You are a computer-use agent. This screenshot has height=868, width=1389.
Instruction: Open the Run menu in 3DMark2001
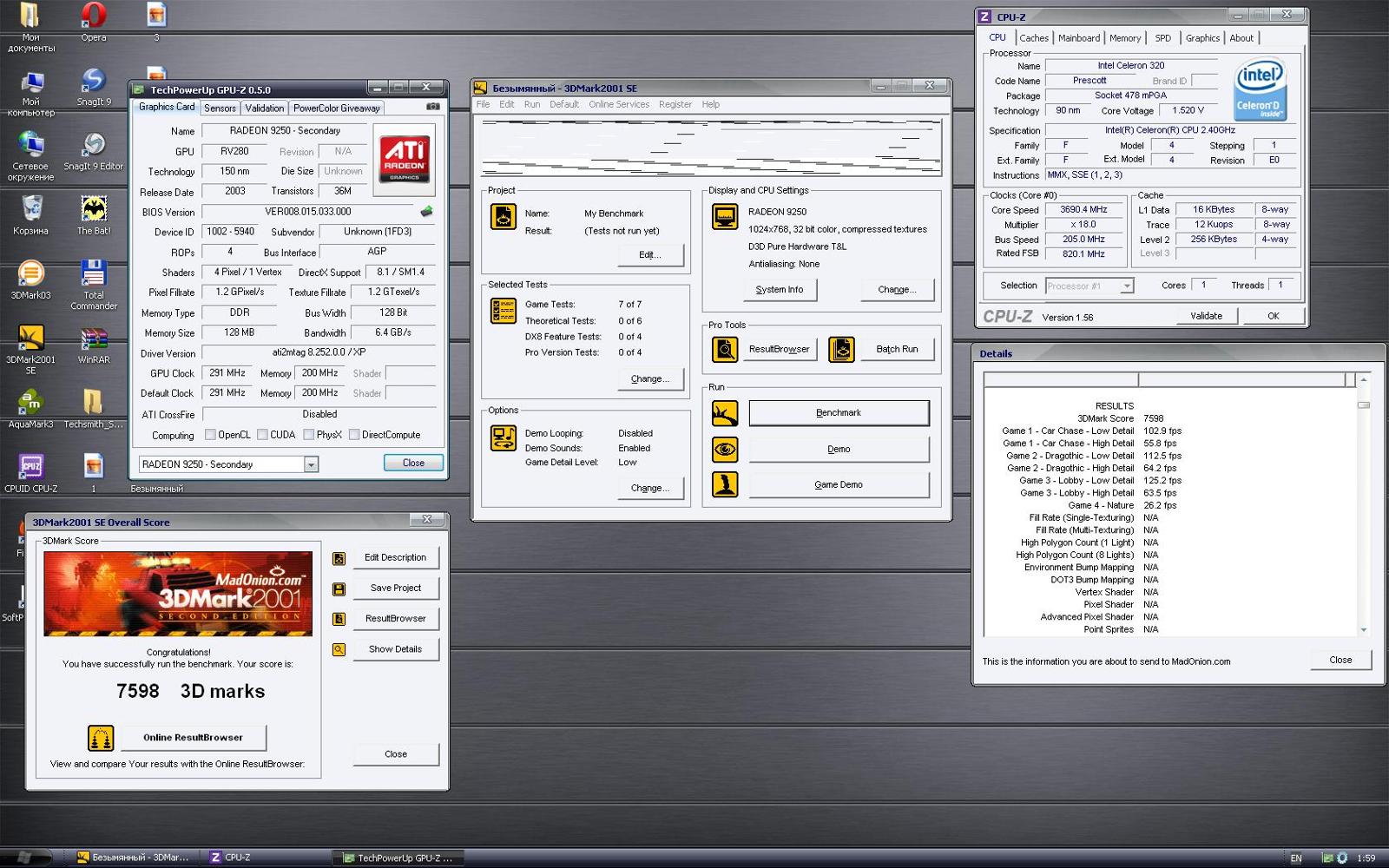pyautogui.click(x=532, y=104)
